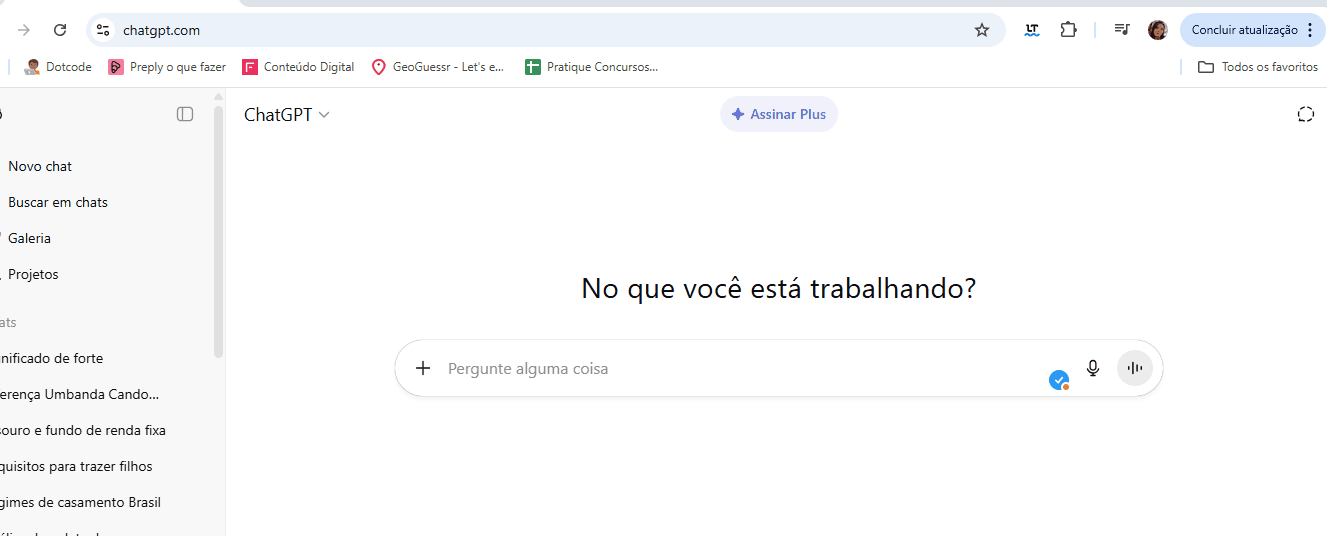Click the blue checkmark extension badge

1059,380
